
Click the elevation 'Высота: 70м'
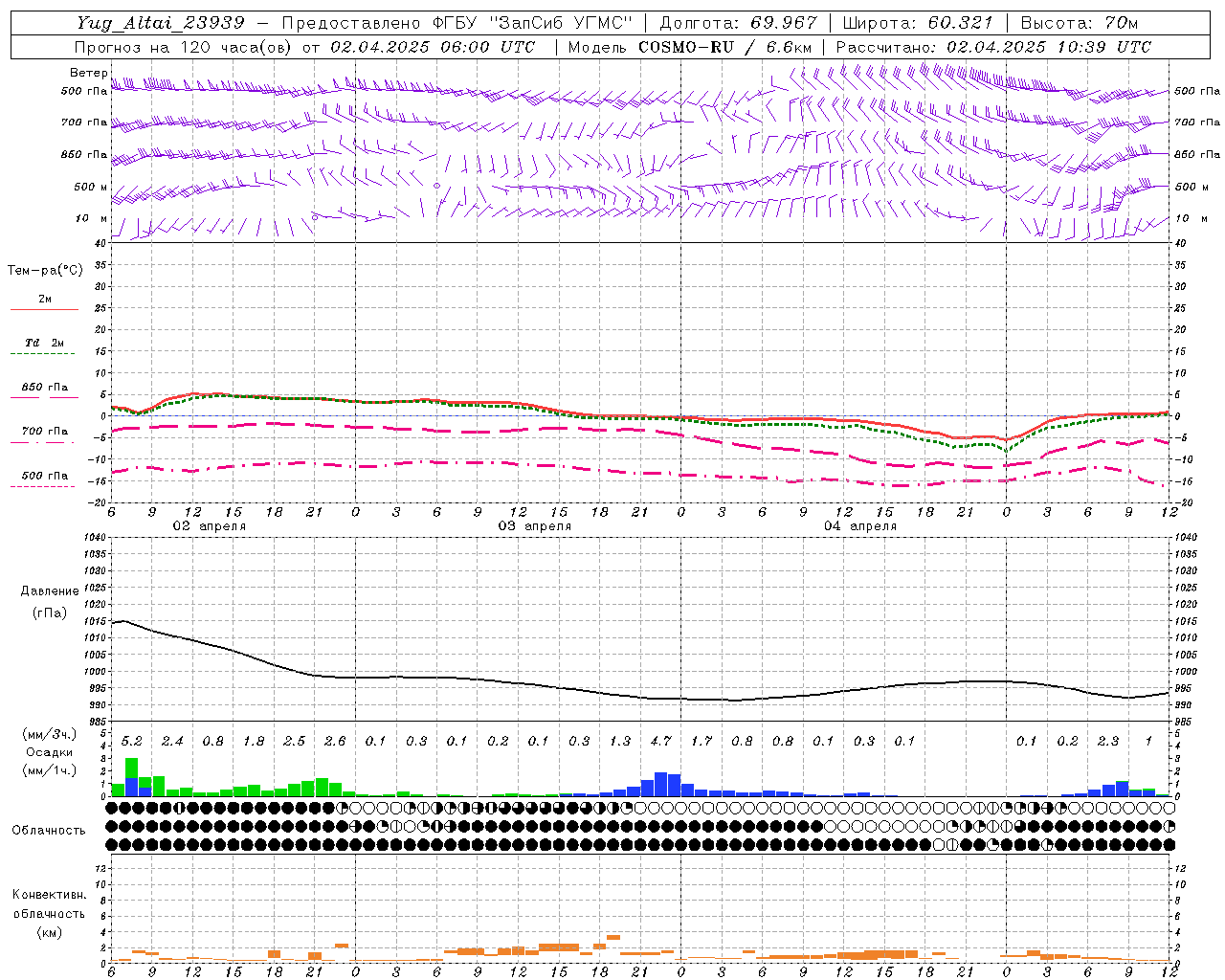1080,23
